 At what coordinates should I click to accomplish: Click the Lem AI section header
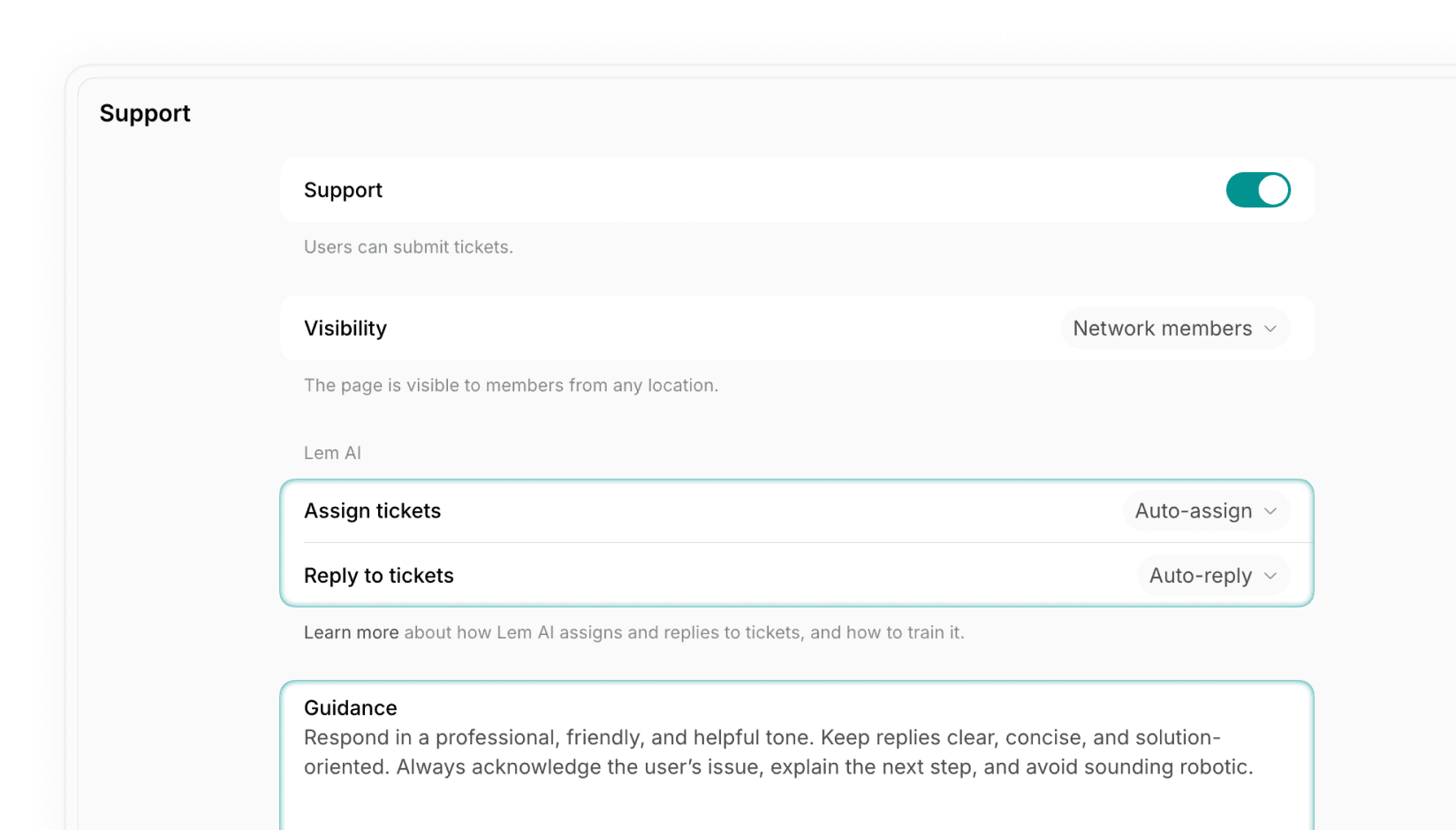pyautogui.click(x=332, y=453)
